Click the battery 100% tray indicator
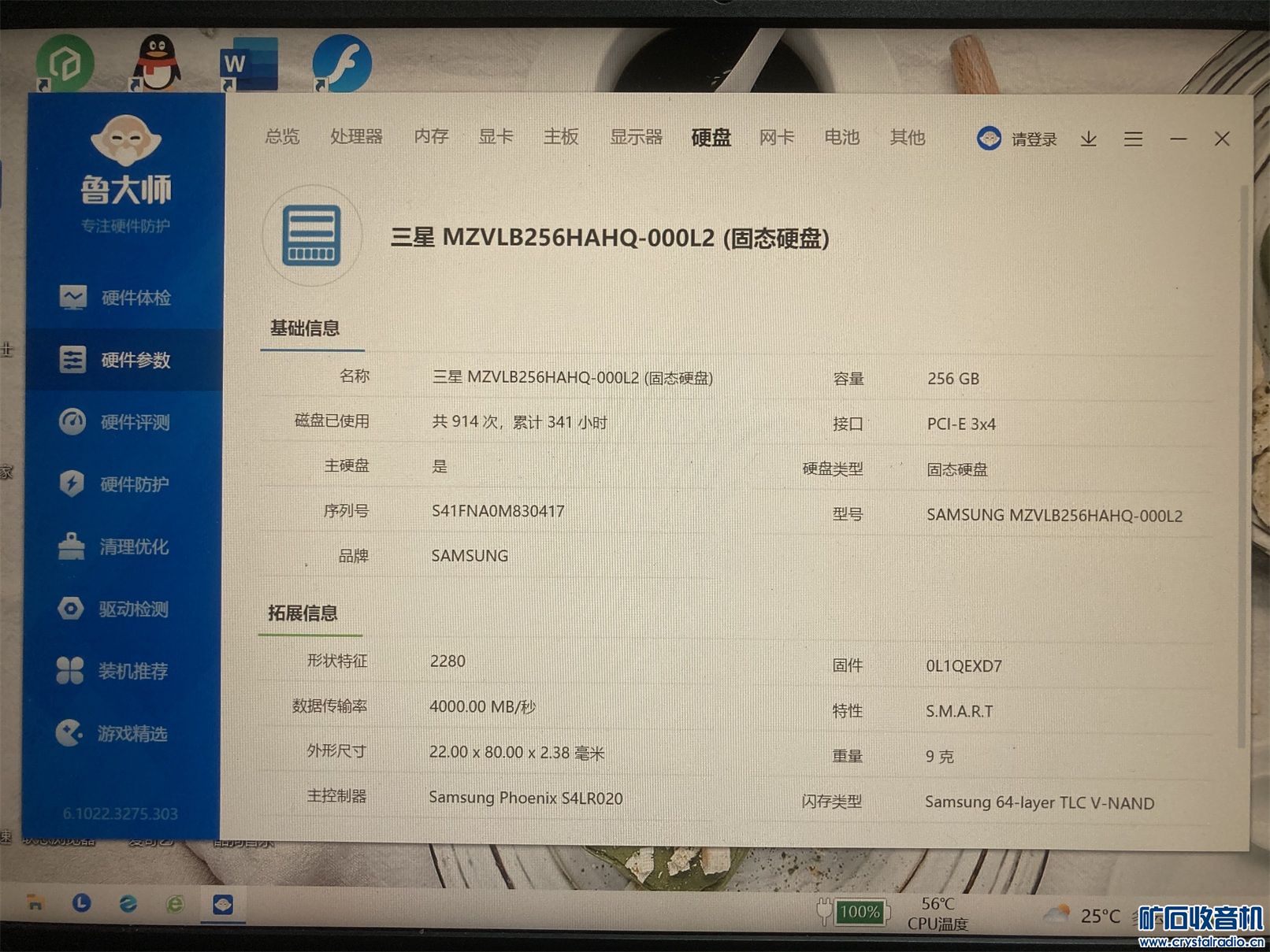This screenshot has height=952, width=1270. tap(854, 912)
